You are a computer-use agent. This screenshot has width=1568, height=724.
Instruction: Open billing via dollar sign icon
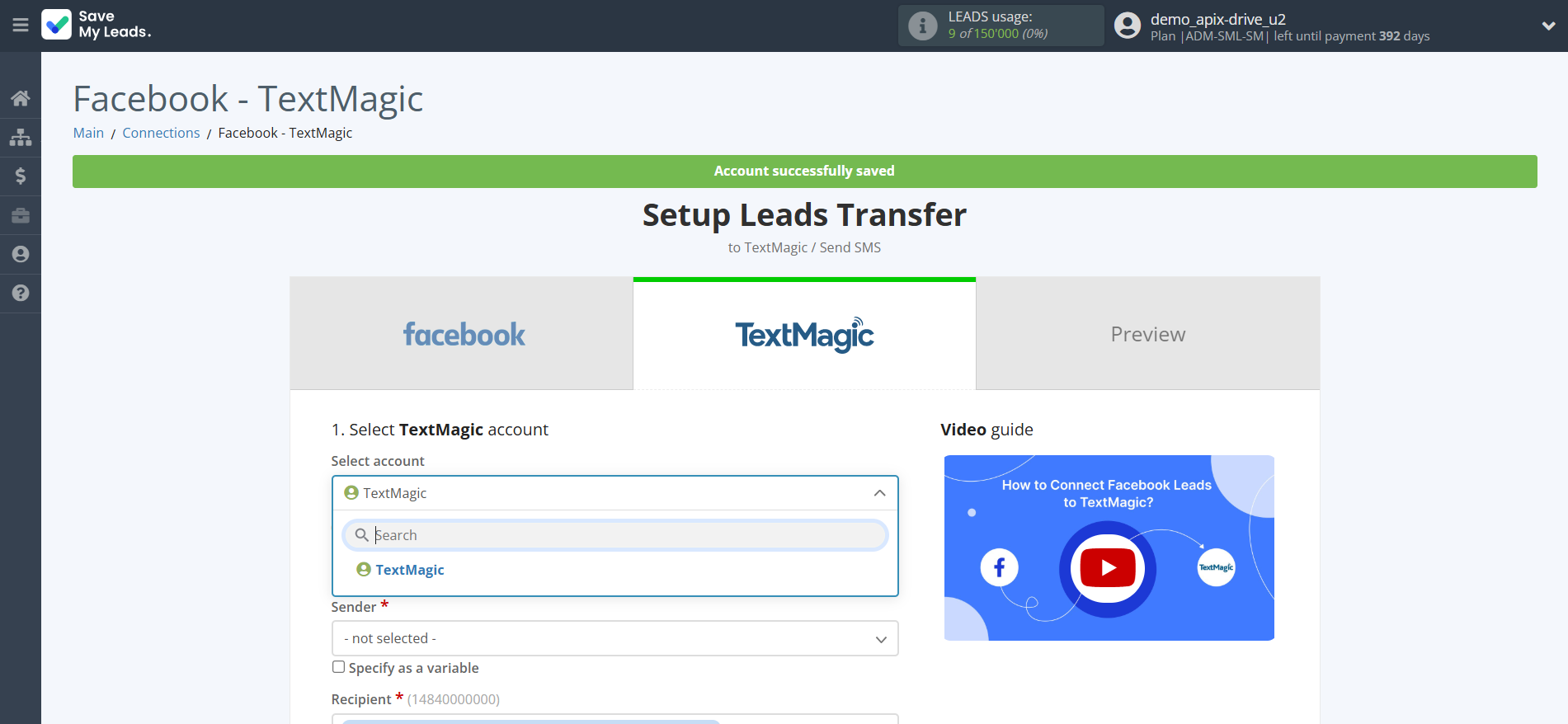pyautogui.click(x=21, y=176)
